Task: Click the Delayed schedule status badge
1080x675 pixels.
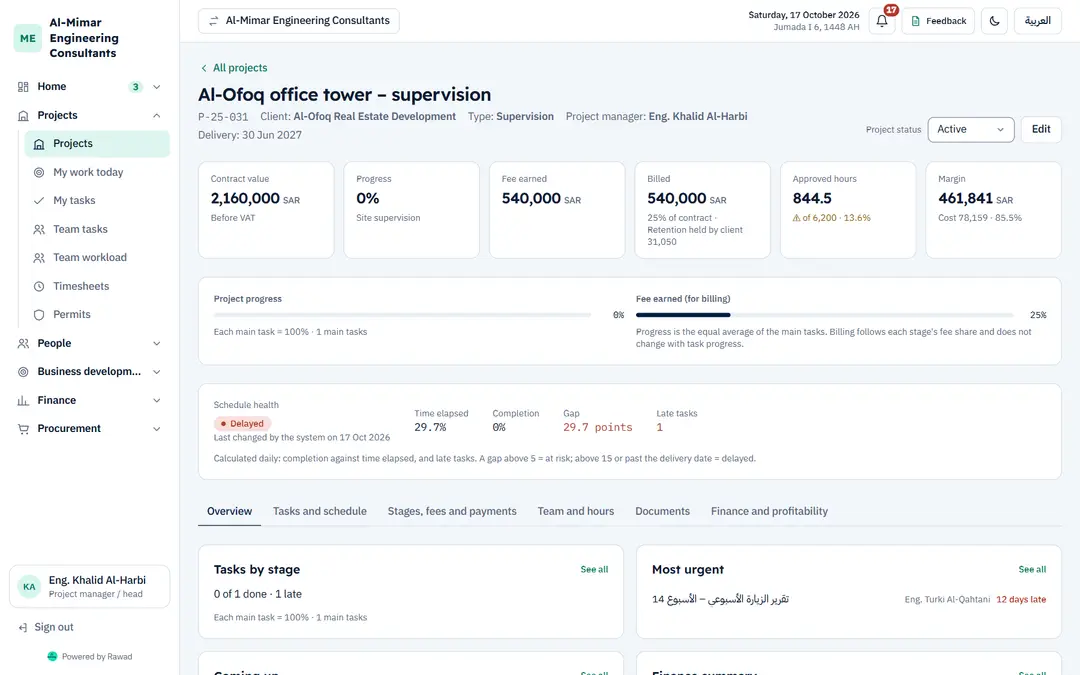Action: pos(242,424)
